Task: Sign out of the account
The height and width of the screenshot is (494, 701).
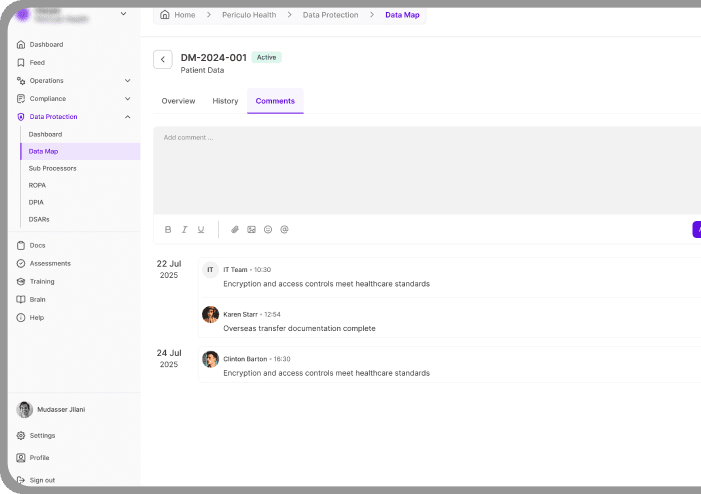Action: [x=42, y=480]
